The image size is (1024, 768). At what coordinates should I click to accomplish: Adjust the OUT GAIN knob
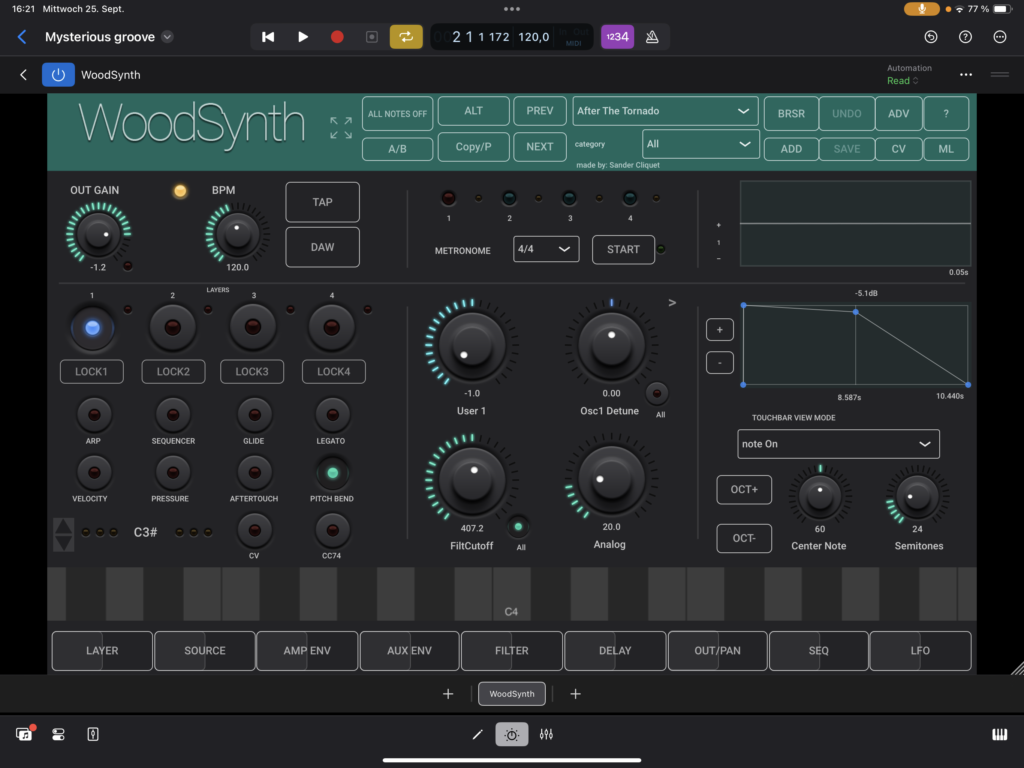click(98, 233)
